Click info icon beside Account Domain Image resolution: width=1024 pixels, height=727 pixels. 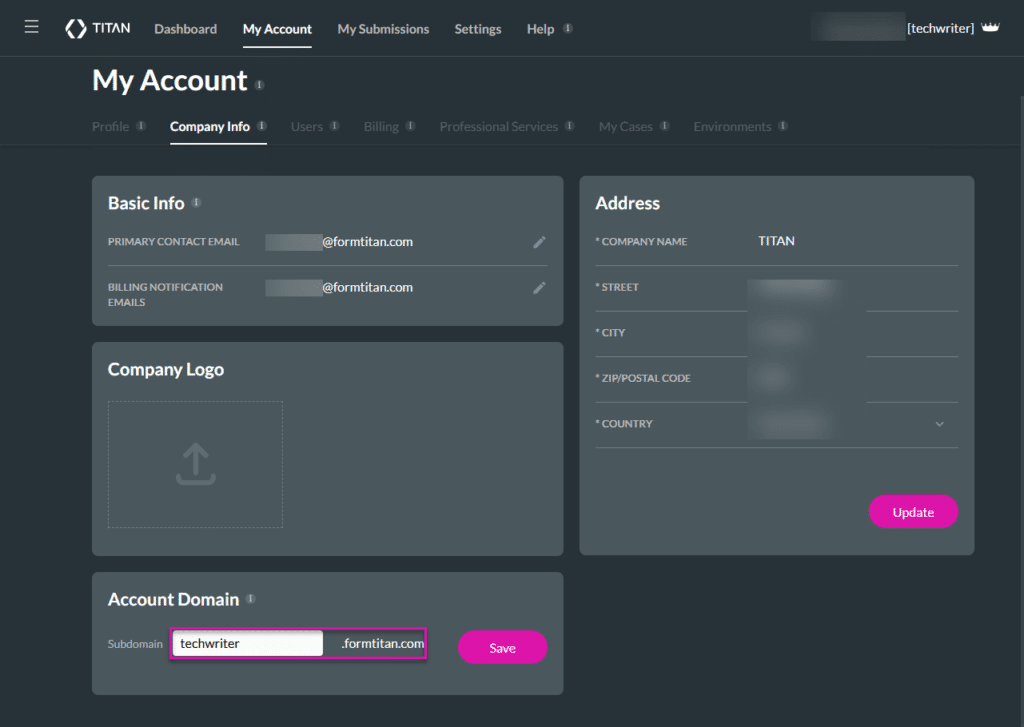[x=251, y=599]
